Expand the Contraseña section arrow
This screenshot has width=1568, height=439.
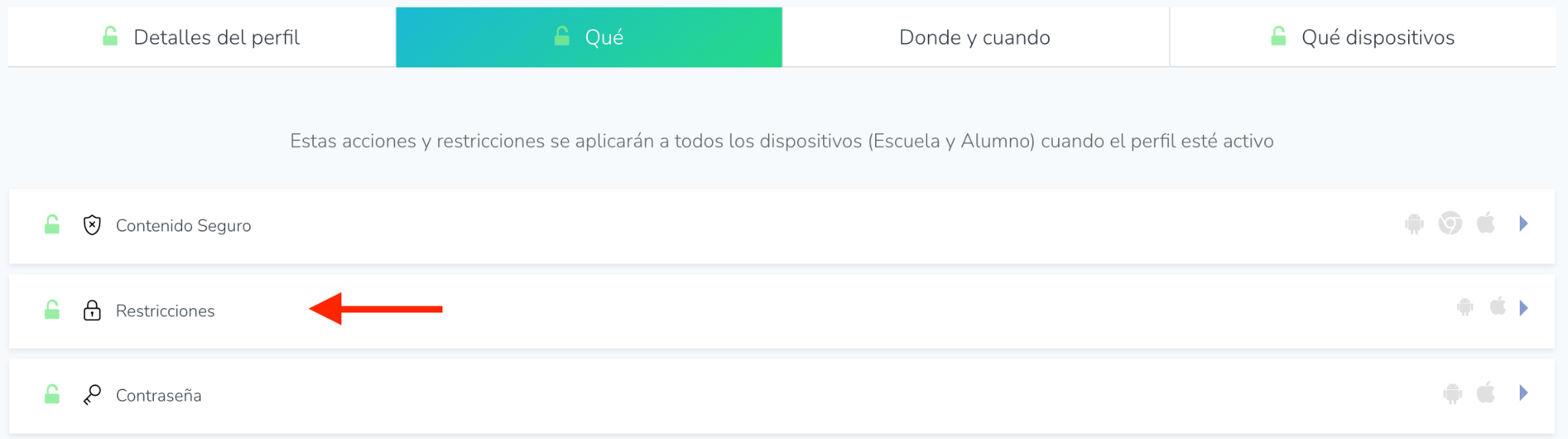click(x=1524, y=393)
